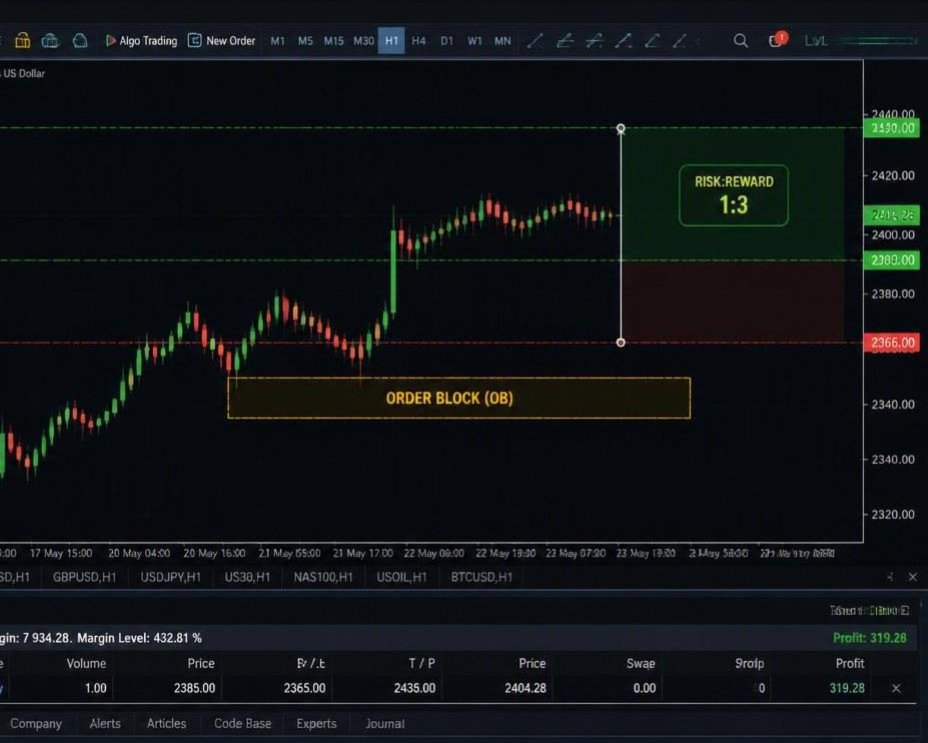Open the BTCUSD,H1 chart tab
928x743 pixels.
pyautogui.click(x=482, y=577)
